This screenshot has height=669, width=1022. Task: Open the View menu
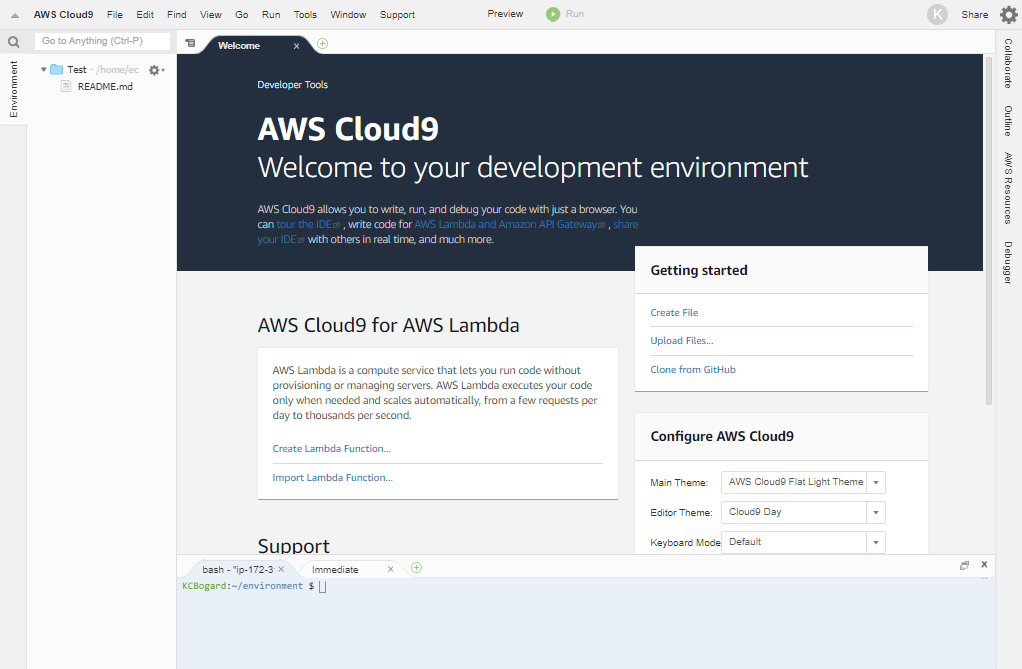pyautogui.click(x=211, y=14)
